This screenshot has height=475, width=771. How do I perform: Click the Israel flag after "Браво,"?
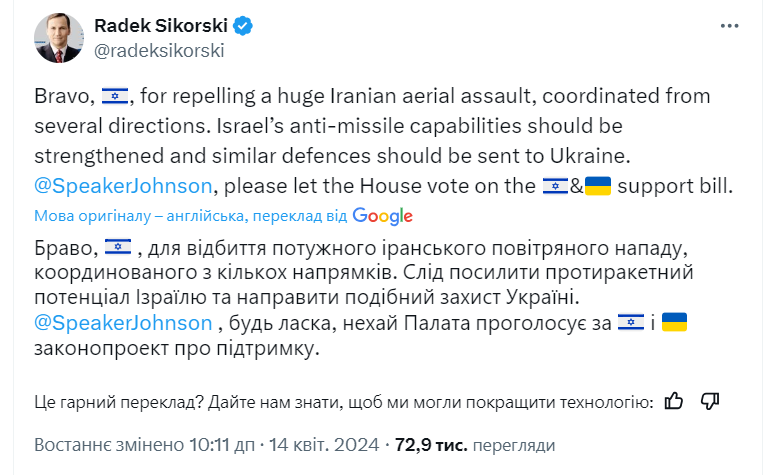point(117,246)
